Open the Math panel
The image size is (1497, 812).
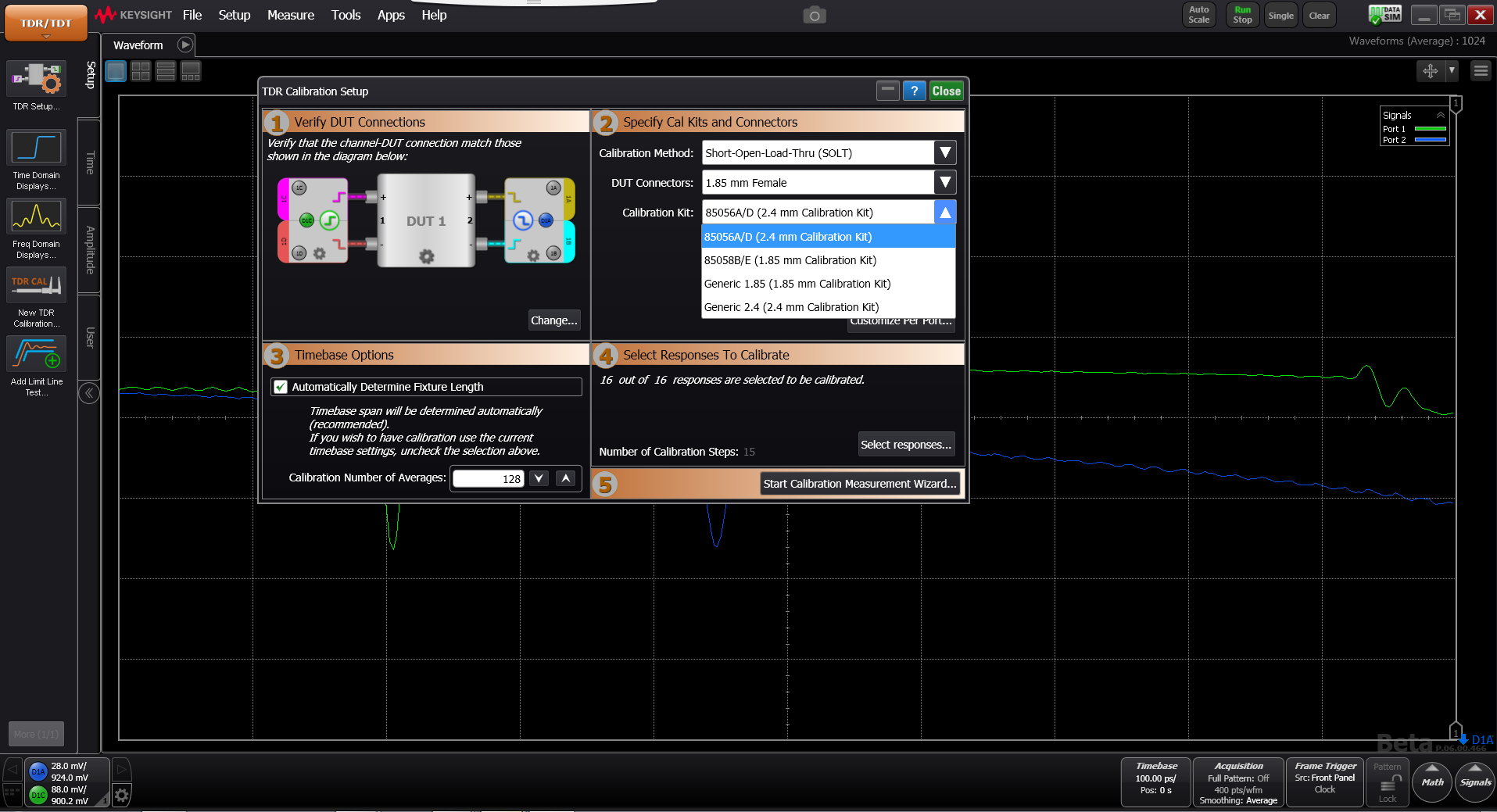click(x=1431, y=781)
